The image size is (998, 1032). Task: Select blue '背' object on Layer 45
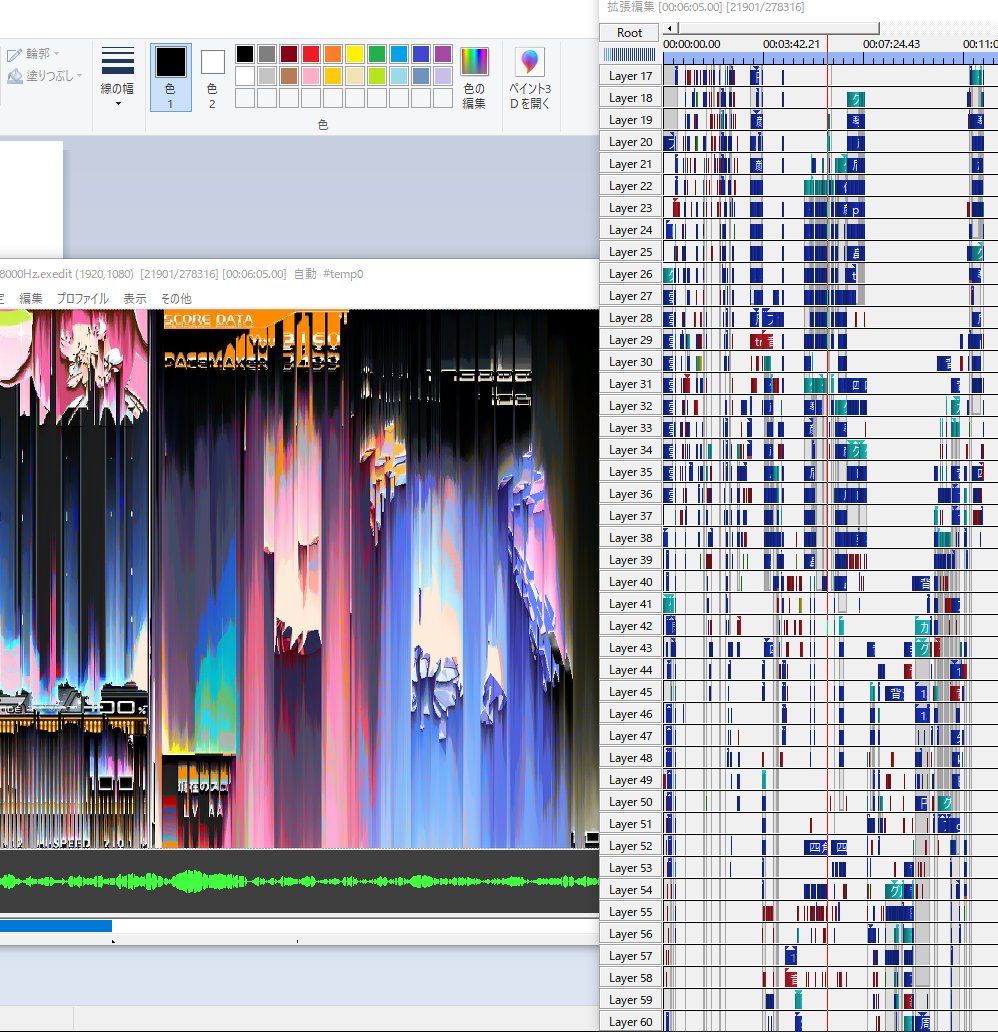coord(895,693)
